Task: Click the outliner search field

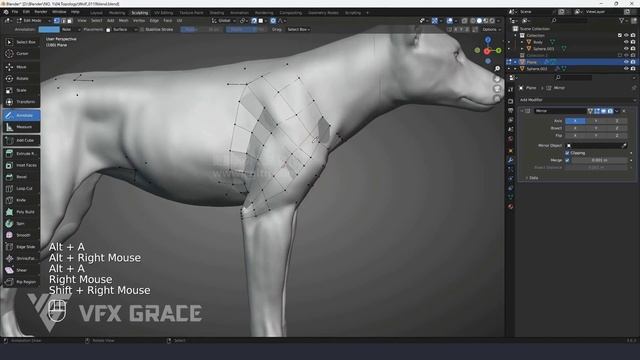Action: pyautogui.click(x=569, y=20)
